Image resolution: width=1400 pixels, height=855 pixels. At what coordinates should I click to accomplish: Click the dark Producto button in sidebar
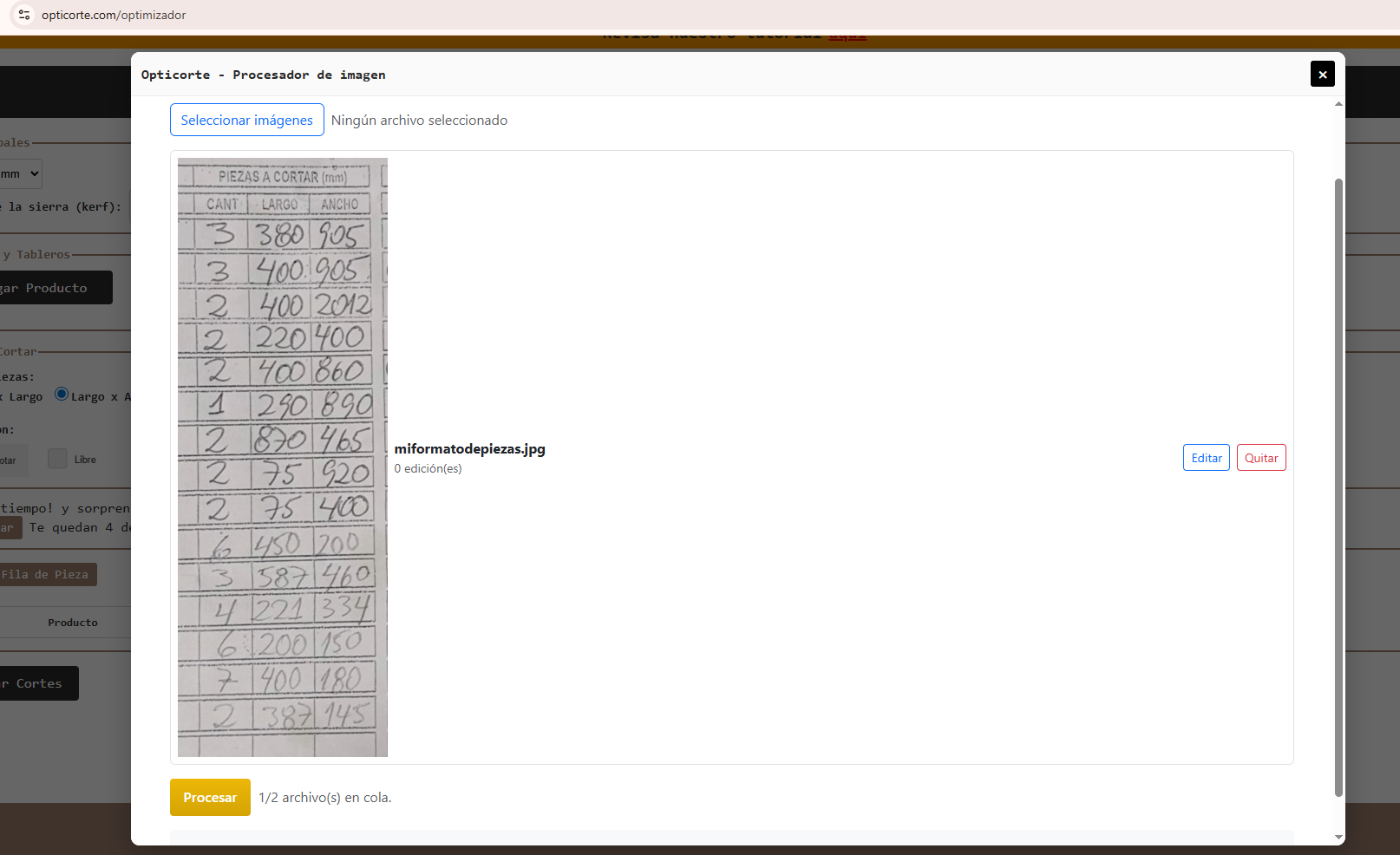pyautogui.click(x=56, y=288)
